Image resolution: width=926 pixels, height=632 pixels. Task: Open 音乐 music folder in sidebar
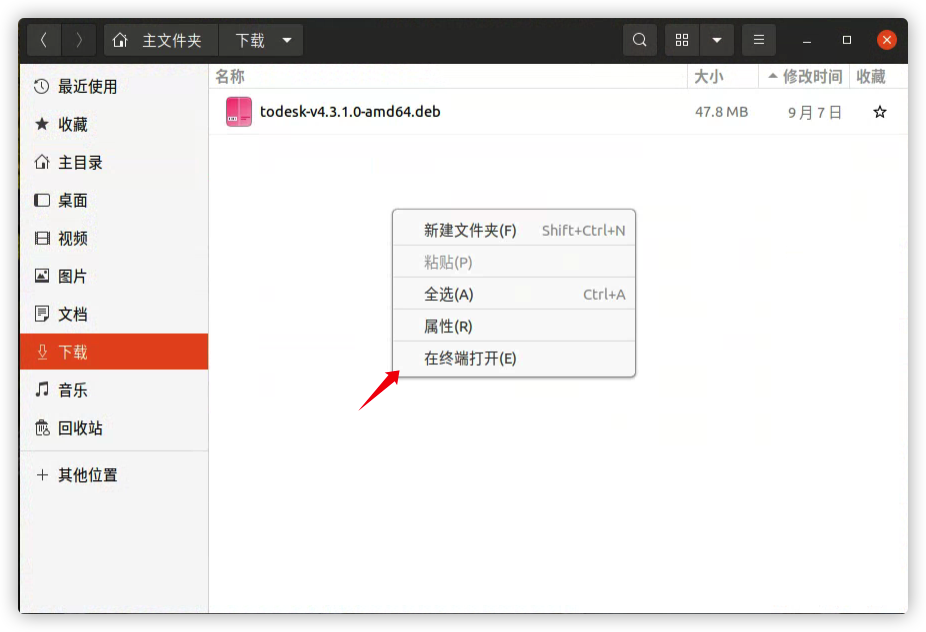pos(72,390)
